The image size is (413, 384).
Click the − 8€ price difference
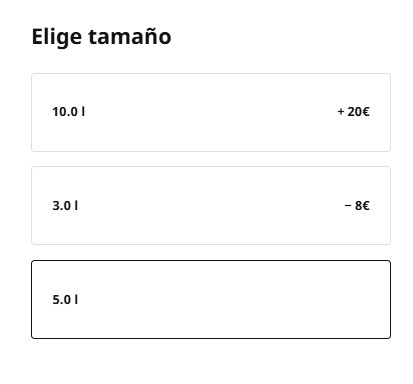(357, 206)
